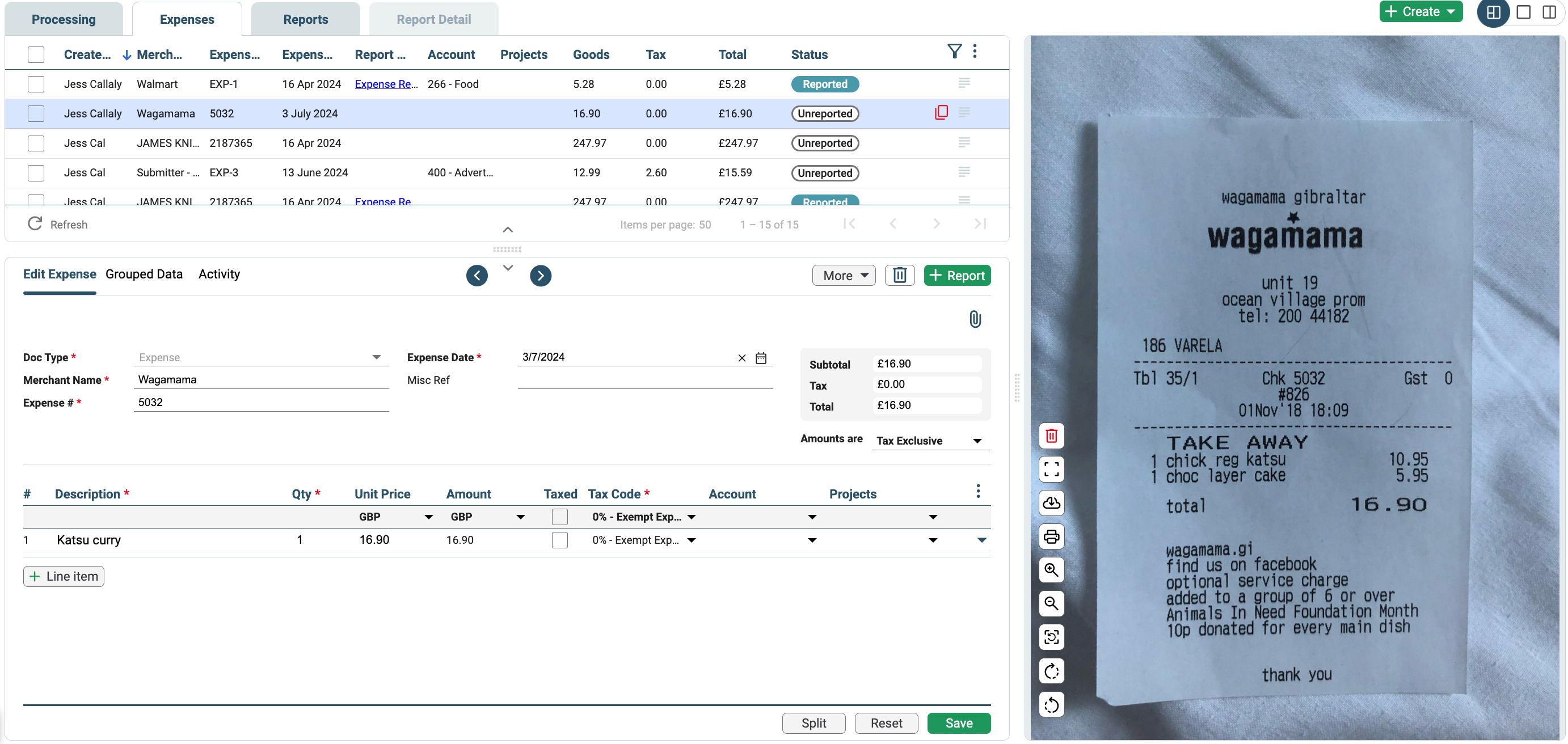Rotate the receipt counter-clockwise

click(1051, 705)
